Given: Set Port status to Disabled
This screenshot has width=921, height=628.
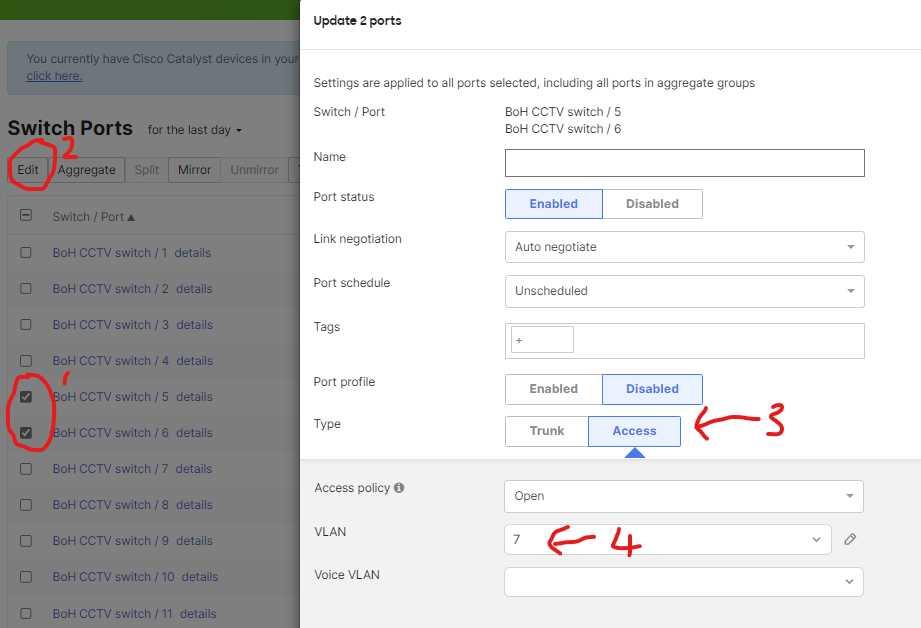Looking at the screenshot, I should [652, 203].
